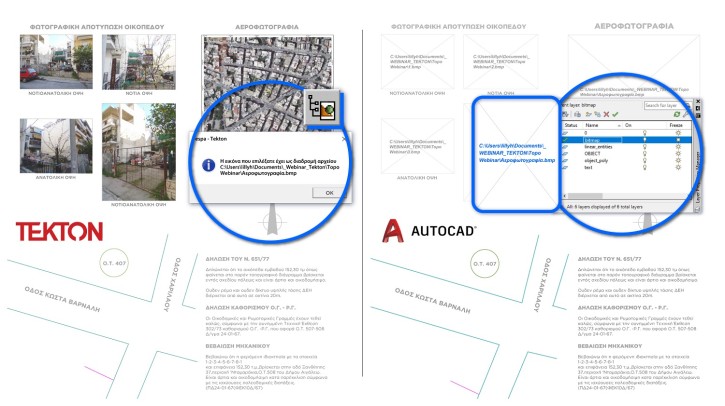Image resolution: width=725 pixels, height=406 pixels.
Task: Click the Search for layer field
Action: 667,105
